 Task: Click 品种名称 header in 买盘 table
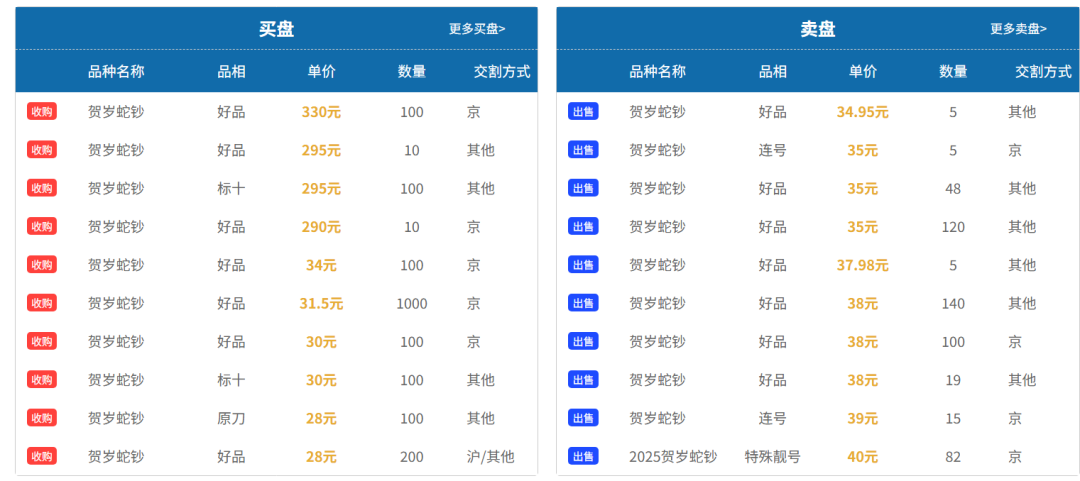[x=116, y=71]
